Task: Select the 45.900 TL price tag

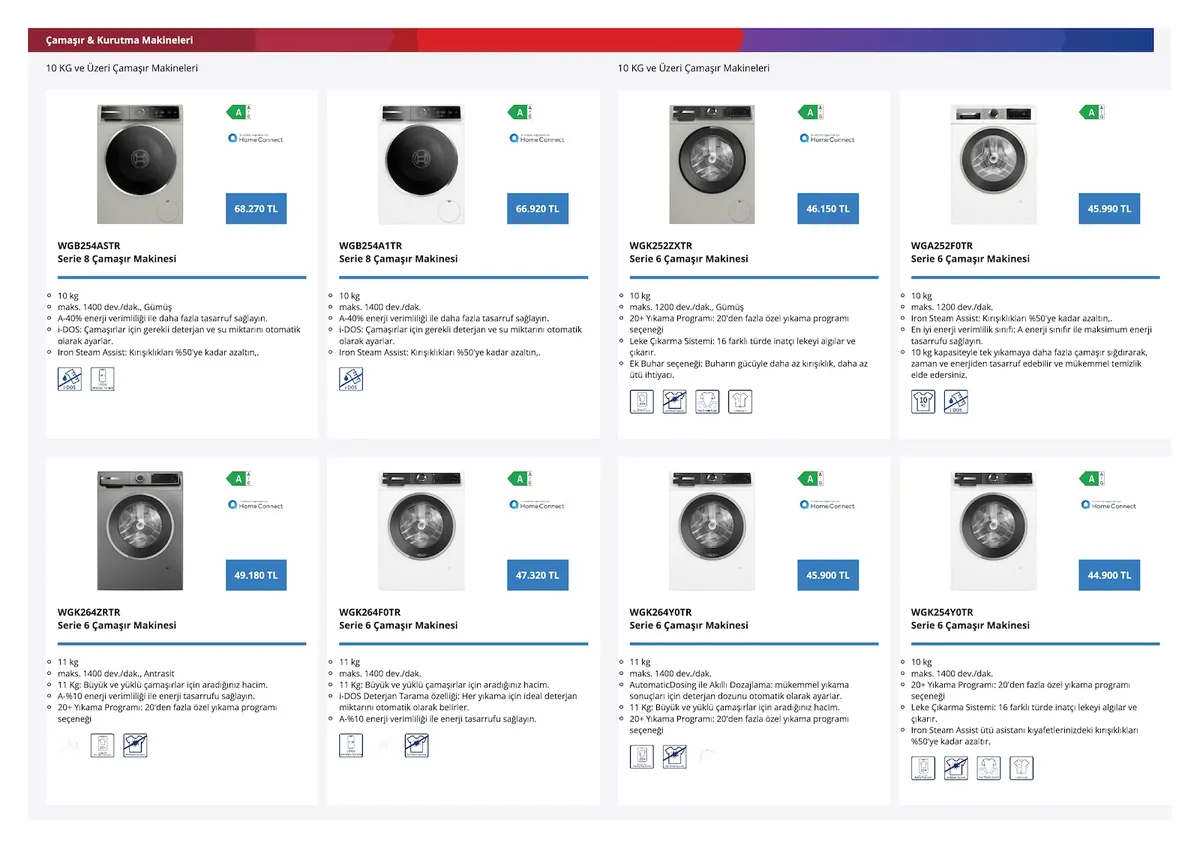Action: pyautogui.click(x=828, y=576)
